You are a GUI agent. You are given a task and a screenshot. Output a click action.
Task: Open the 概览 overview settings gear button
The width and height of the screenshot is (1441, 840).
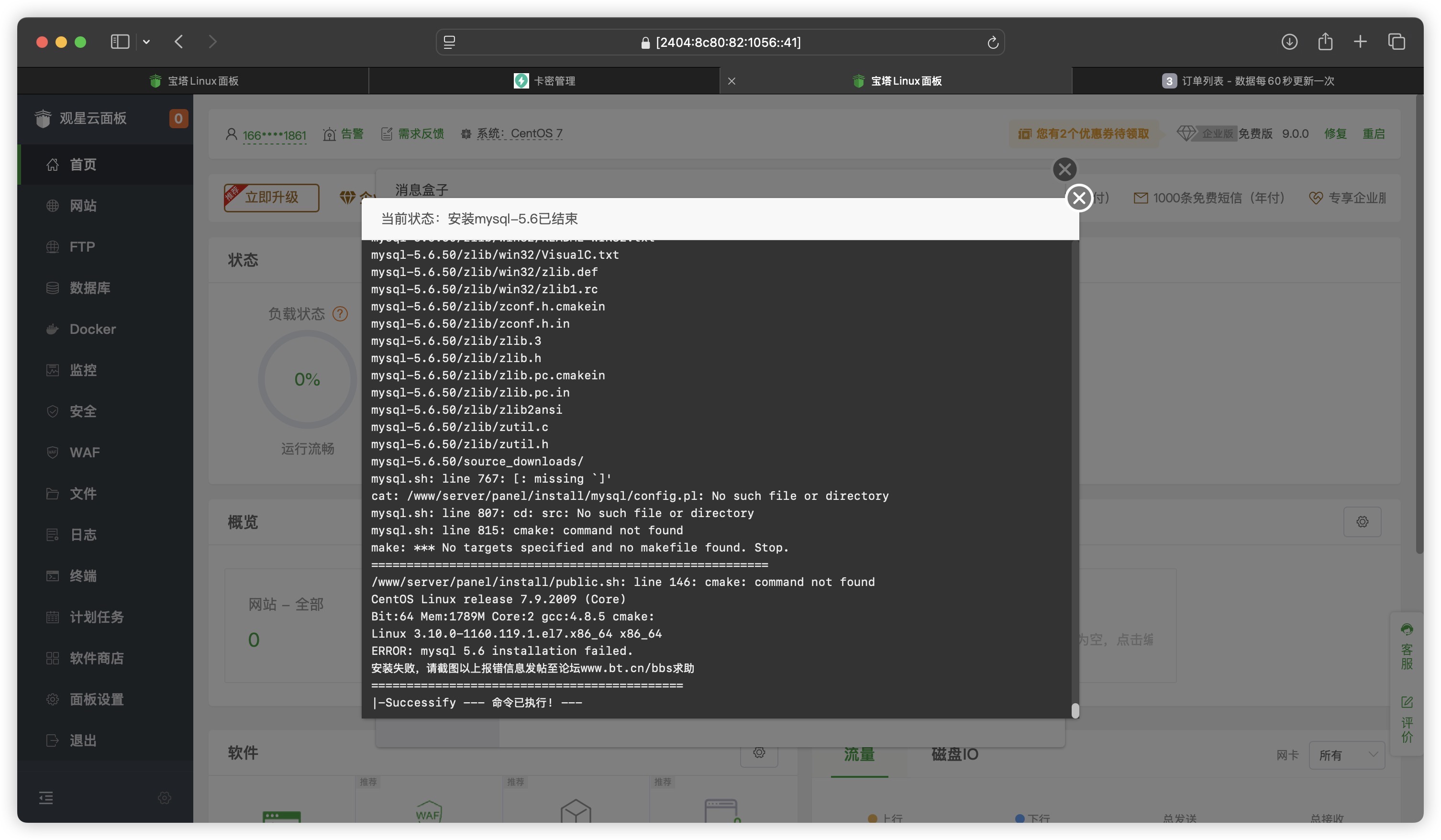[1362, 521]
